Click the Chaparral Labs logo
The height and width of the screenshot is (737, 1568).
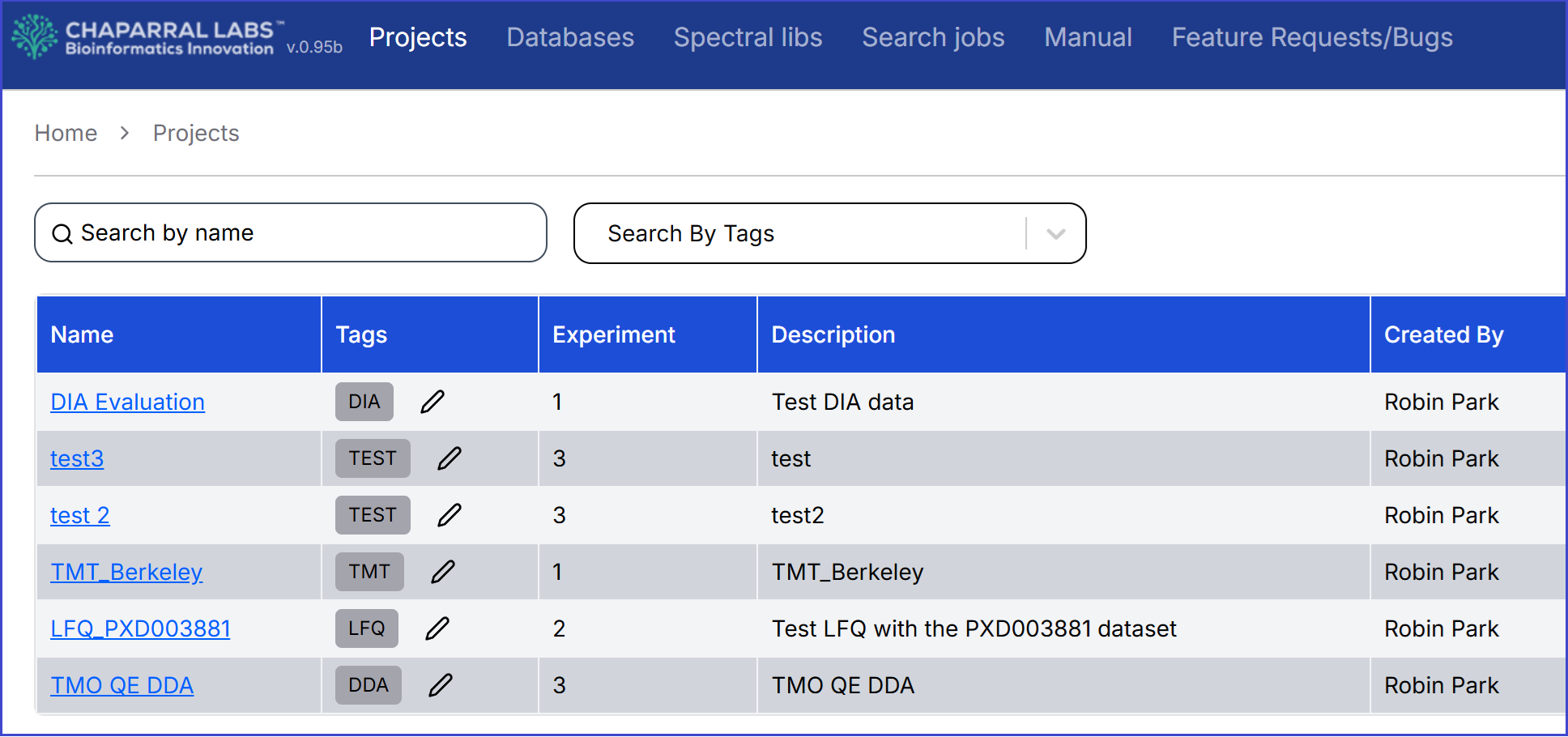pyautogui.click(x=146, y=37)
